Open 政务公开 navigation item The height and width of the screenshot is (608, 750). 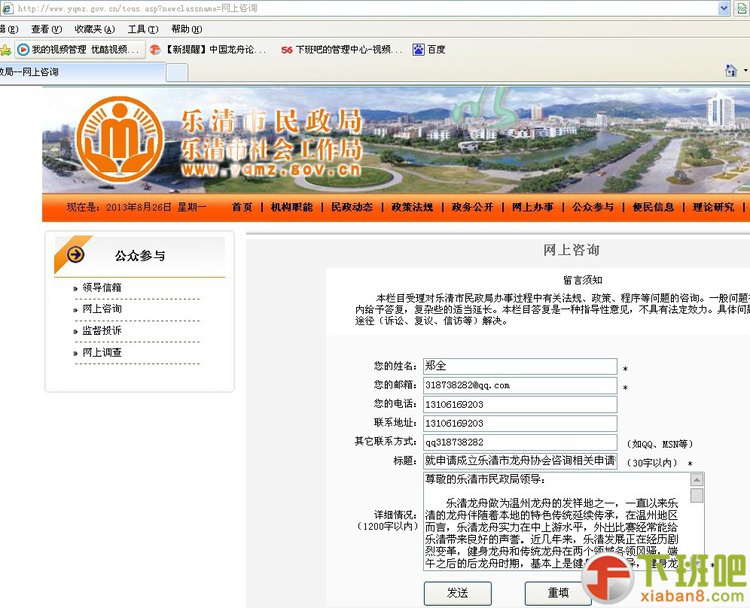click(x=473, y=207)
